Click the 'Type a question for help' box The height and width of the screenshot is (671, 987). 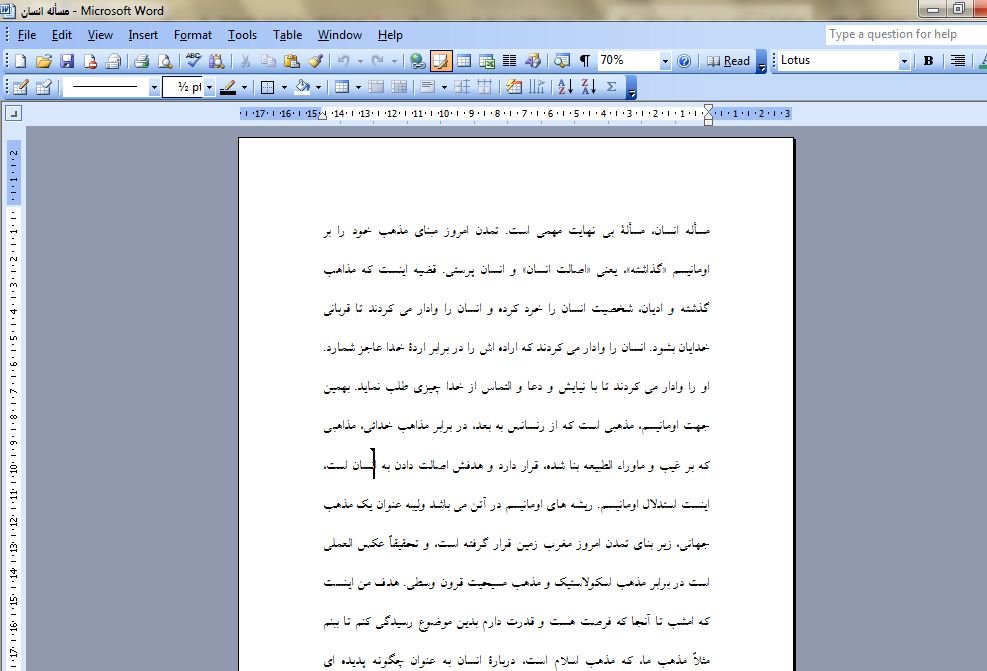904,34
